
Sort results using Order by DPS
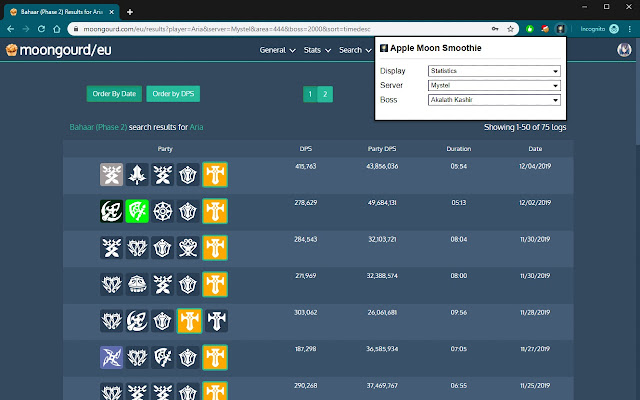(x=172, y=94)
